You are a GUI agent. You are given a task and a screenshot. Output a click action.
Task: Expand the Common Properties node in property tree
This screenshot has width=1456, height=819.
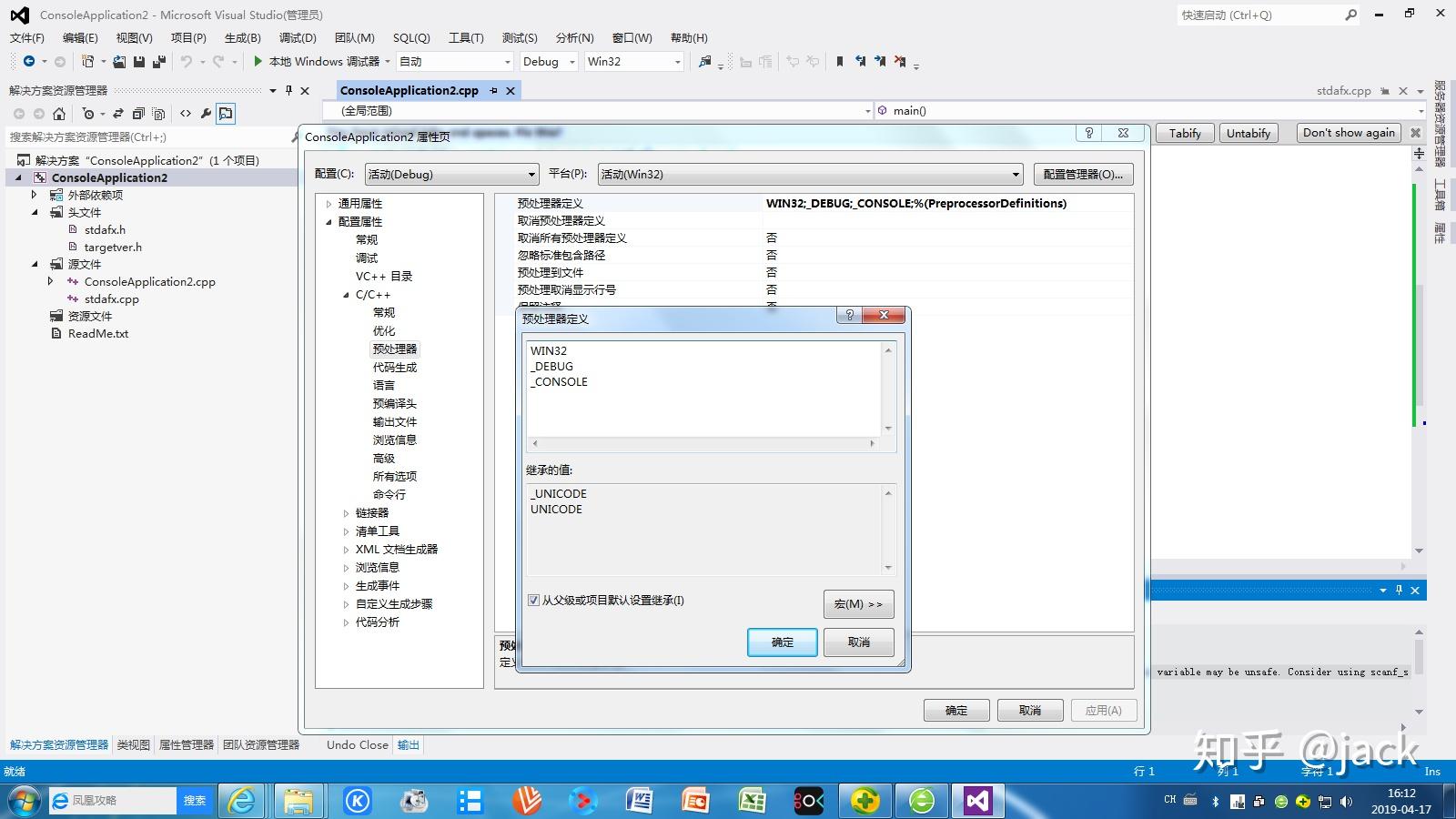(x=329, y=204)
